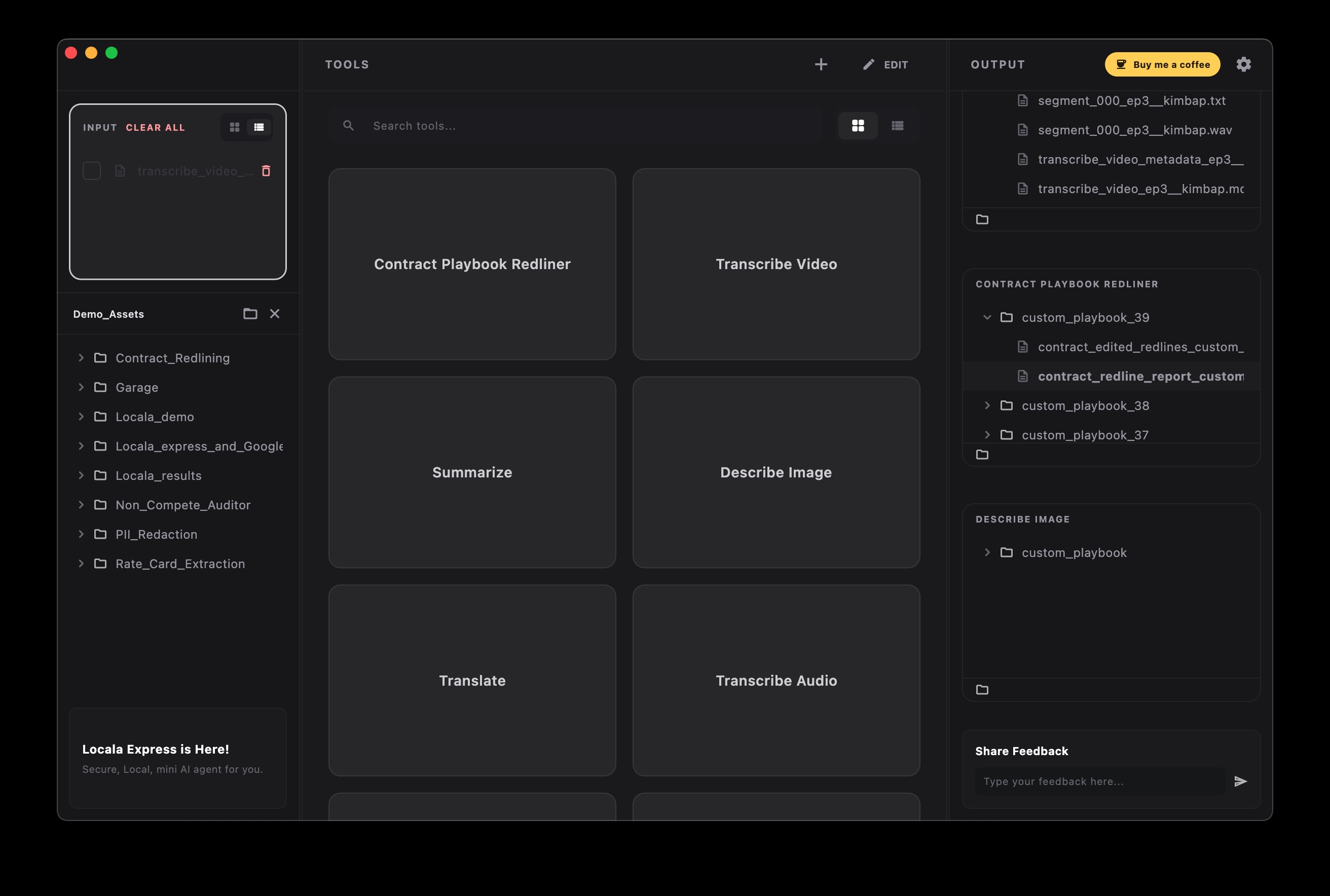Open output folder icon below the transcribe video files
The width and height of the screenshot is (1330, 896).
pos(982,219)
